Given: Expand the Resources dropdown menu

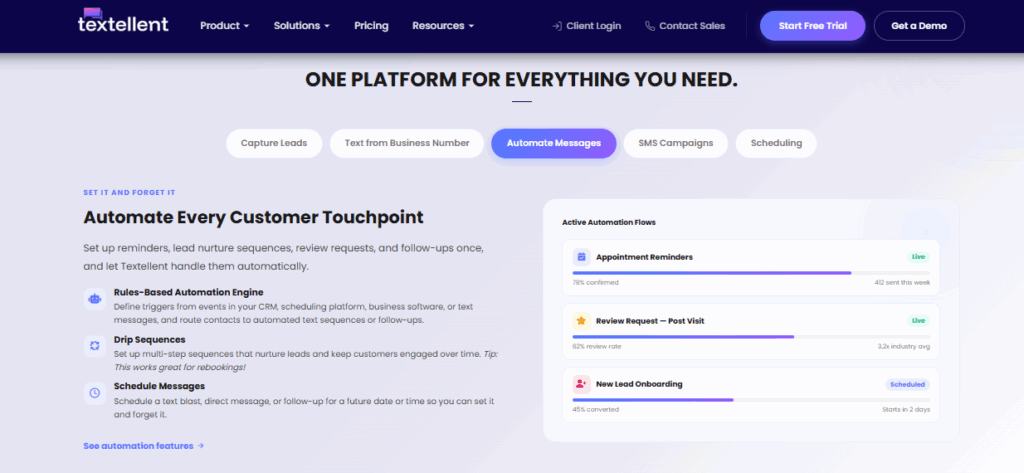Looking at the screenshot, I should (443, 26).
